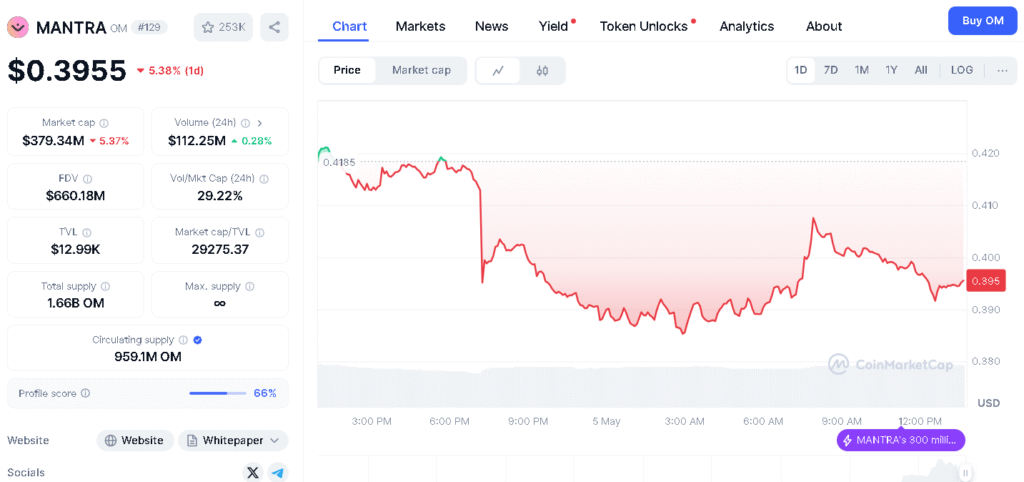
Task: Click the 0.395 current price label
Action: tap(987, 281)
